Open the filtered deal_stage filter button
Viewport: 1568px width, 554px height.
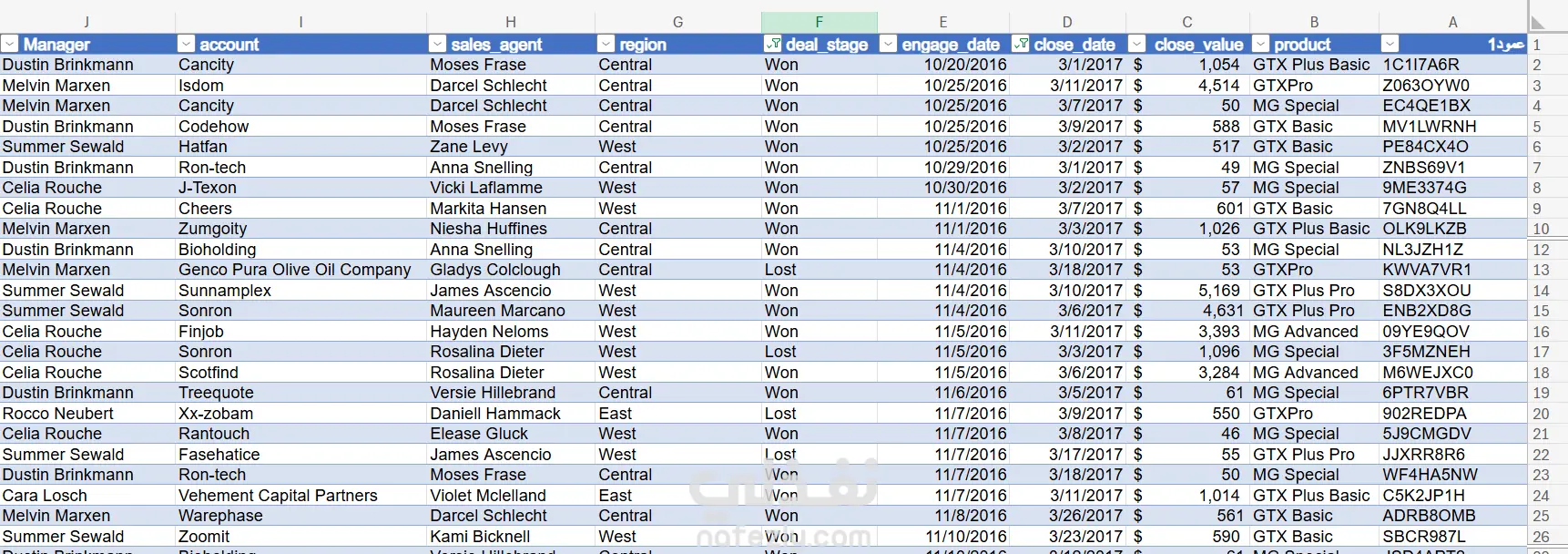tap(773, 44)
